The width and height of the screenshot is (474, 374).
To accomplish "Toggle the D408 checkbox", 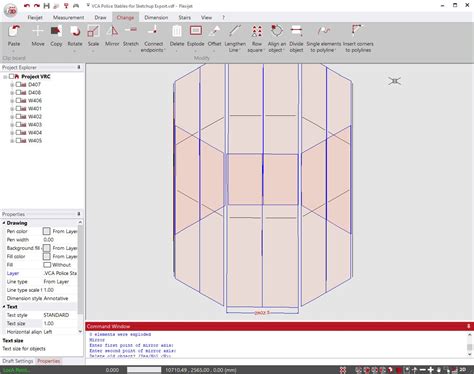I will 18,93.
